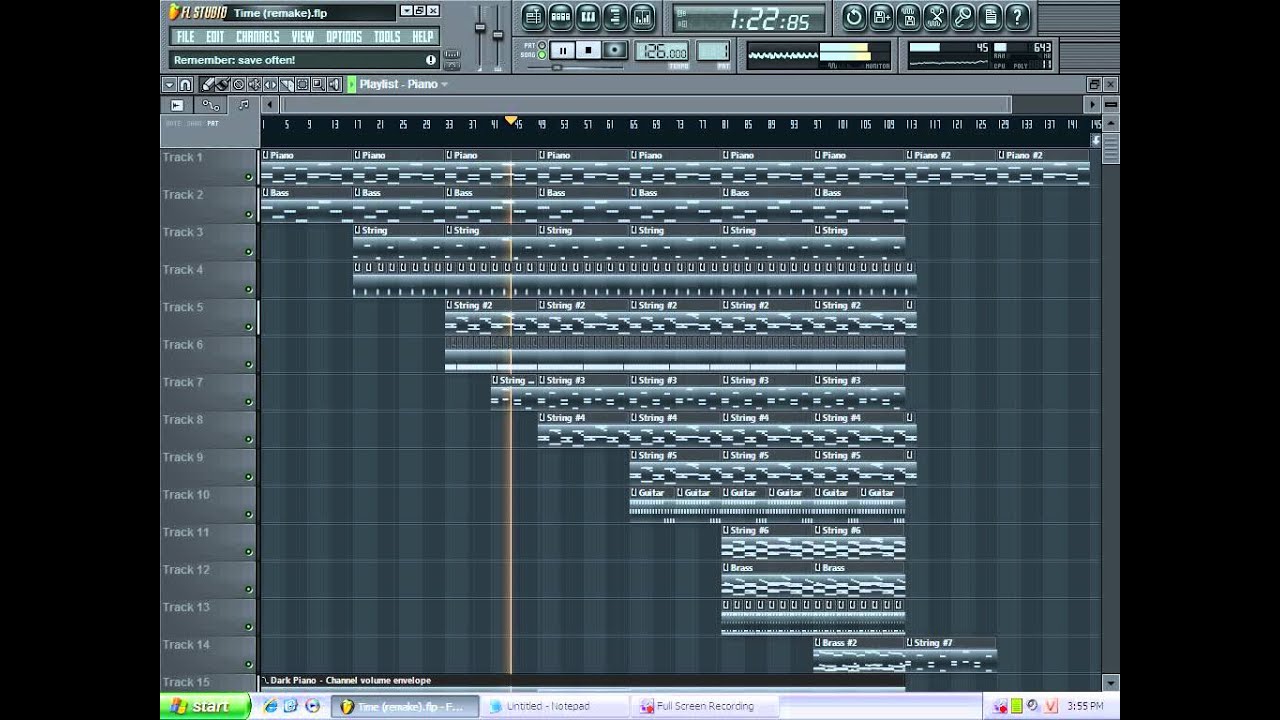The height and width of the screenshot is (720, 1280).
Task: Click the playlist scrollbar left arrow
Action: (x=269, y=104)
